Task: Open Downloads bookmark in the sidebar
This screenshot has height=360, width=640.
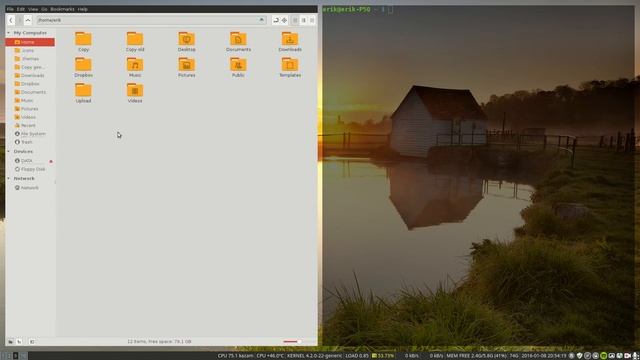Action: pos(30,76)
